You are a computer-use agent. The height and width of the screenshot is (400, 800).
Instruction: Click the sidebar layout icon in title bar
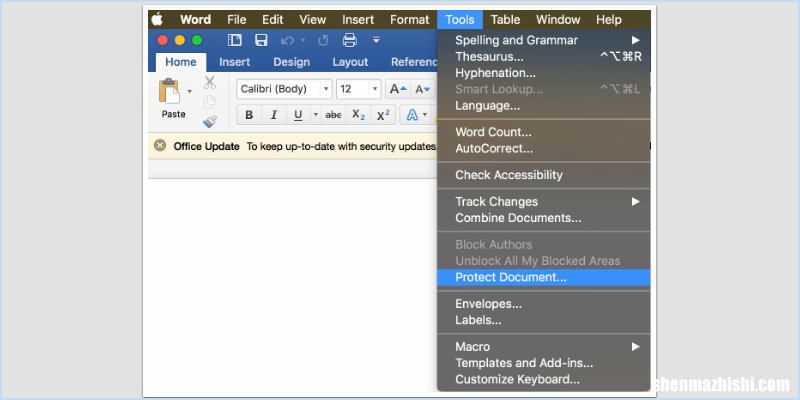tap(234, 40)
